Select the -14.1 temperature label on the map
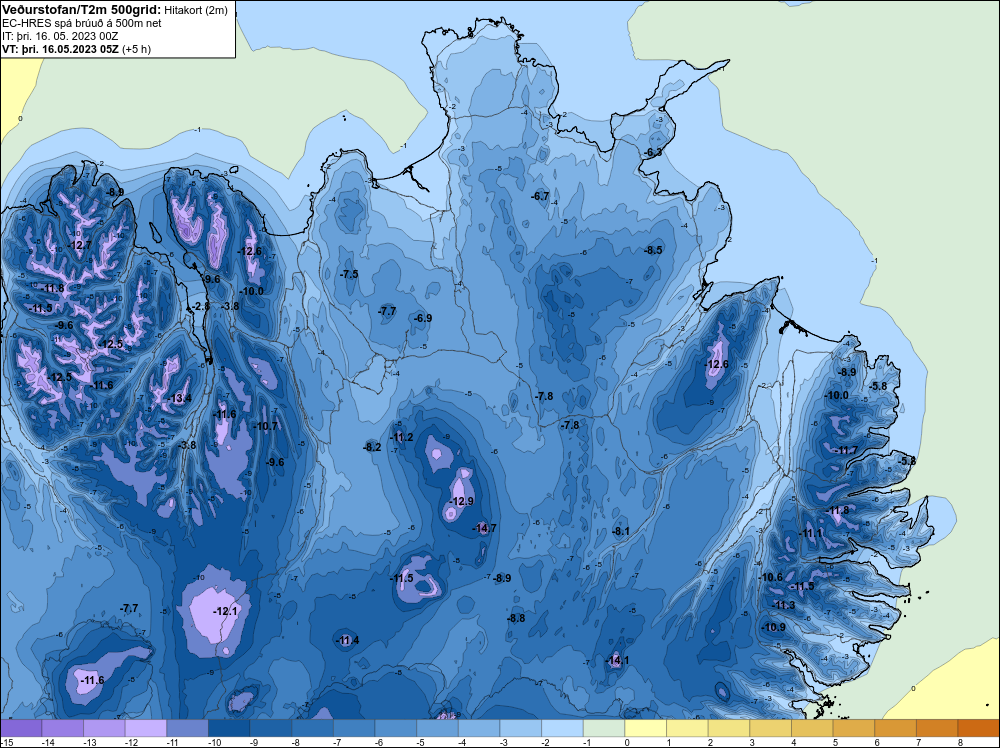This screenshot has height=748, width=1000. point(617,660)
